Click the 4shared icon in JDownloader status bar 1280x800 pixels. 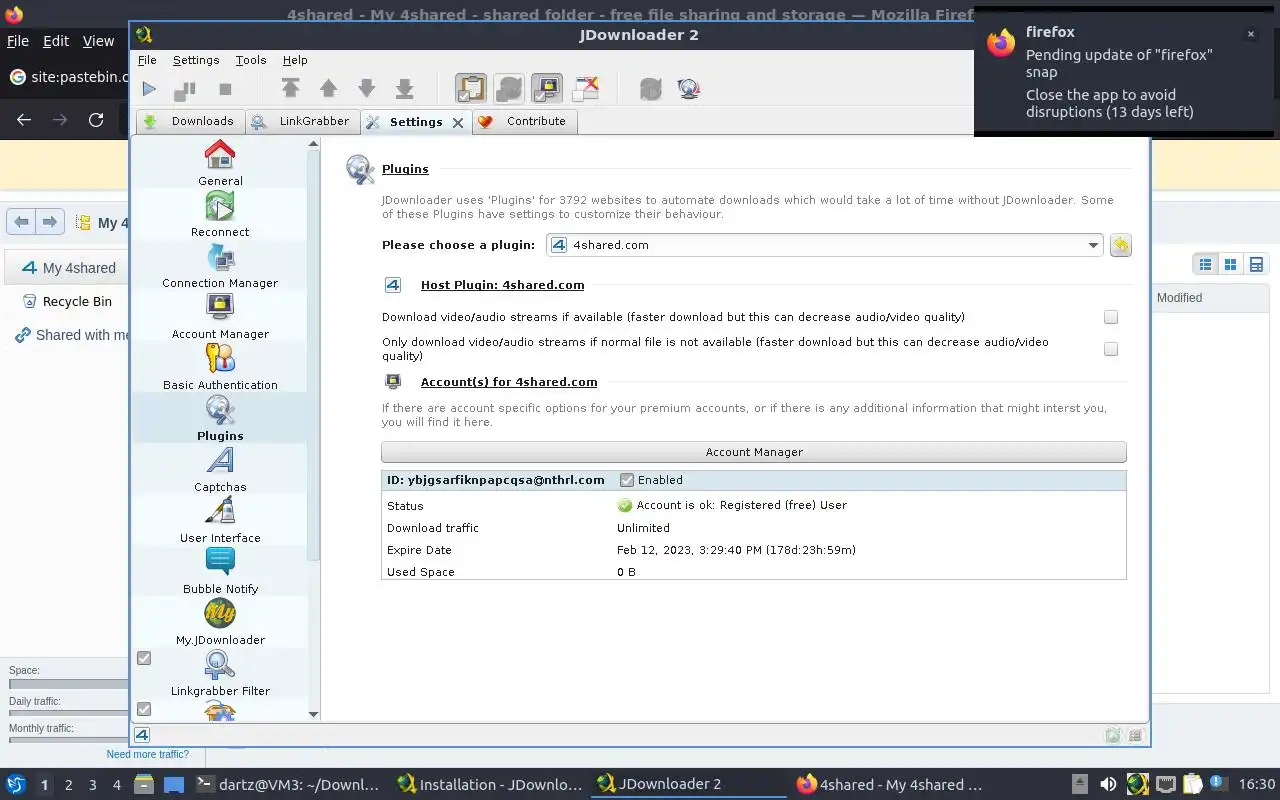pyautogui.click(x=142, y=735)
